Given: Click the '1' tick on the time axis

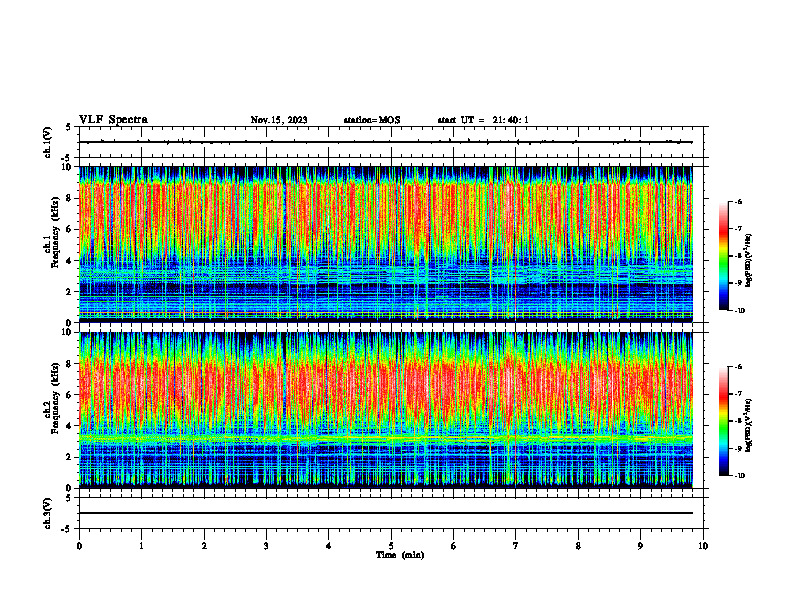Looking at the screenshot, I should coord(141,546).
